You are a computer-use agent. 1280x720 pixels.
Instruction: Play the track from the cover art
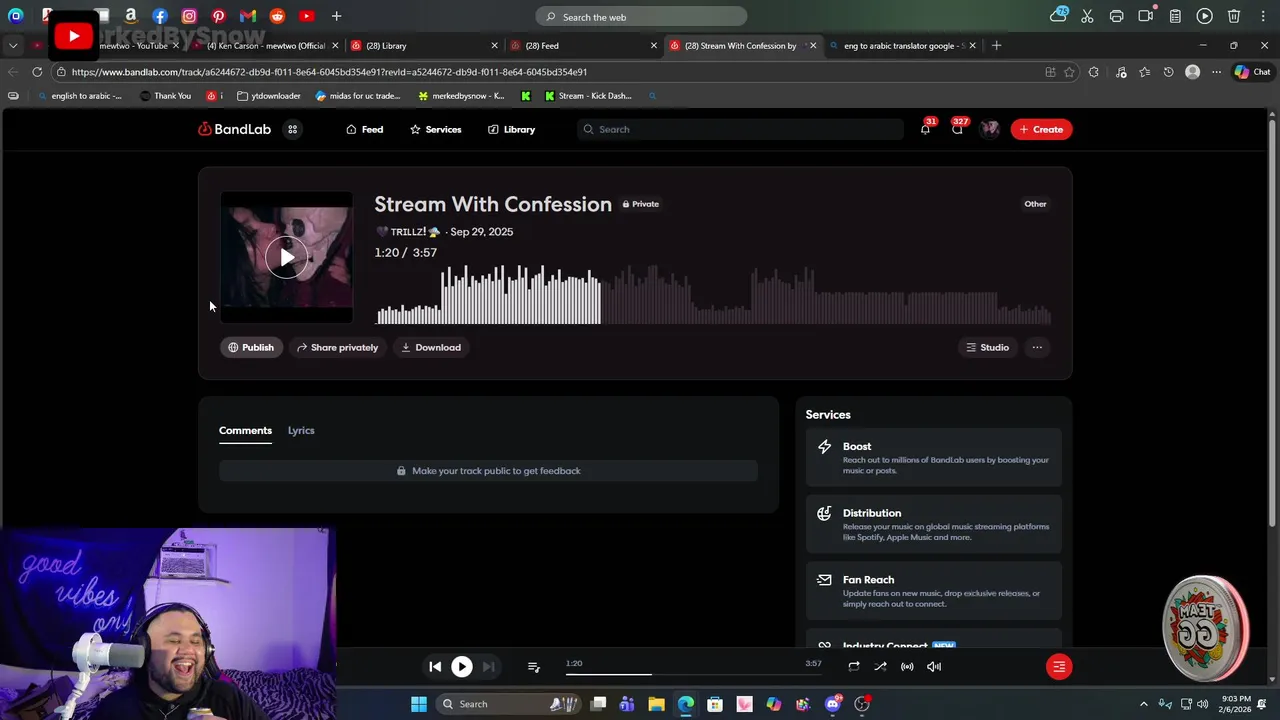pyautogui.click(x=287, y=257)
